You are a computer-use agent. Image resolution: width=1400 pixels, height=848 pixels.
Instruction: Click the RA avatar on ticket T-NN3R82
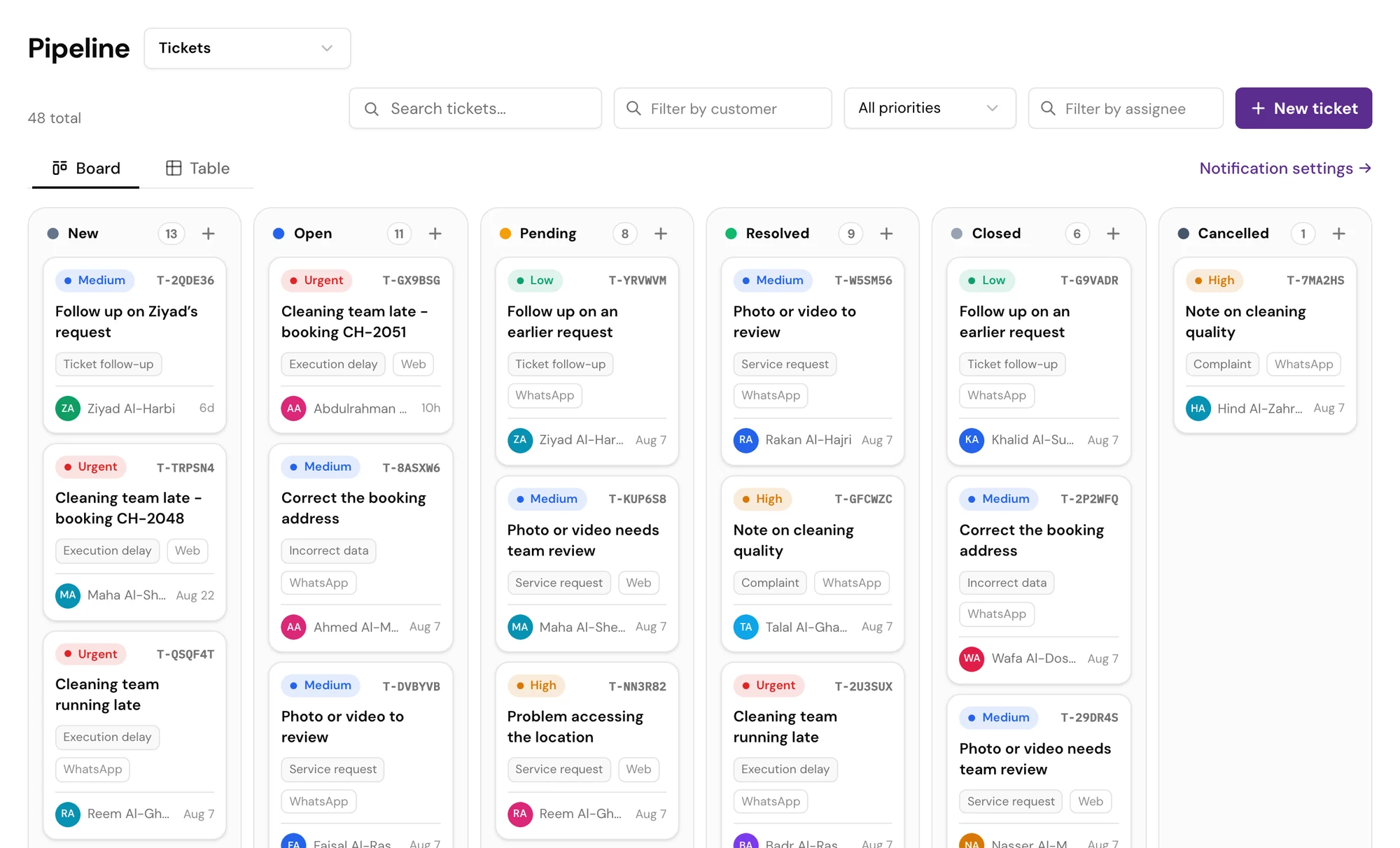click(x=520, y=814)
